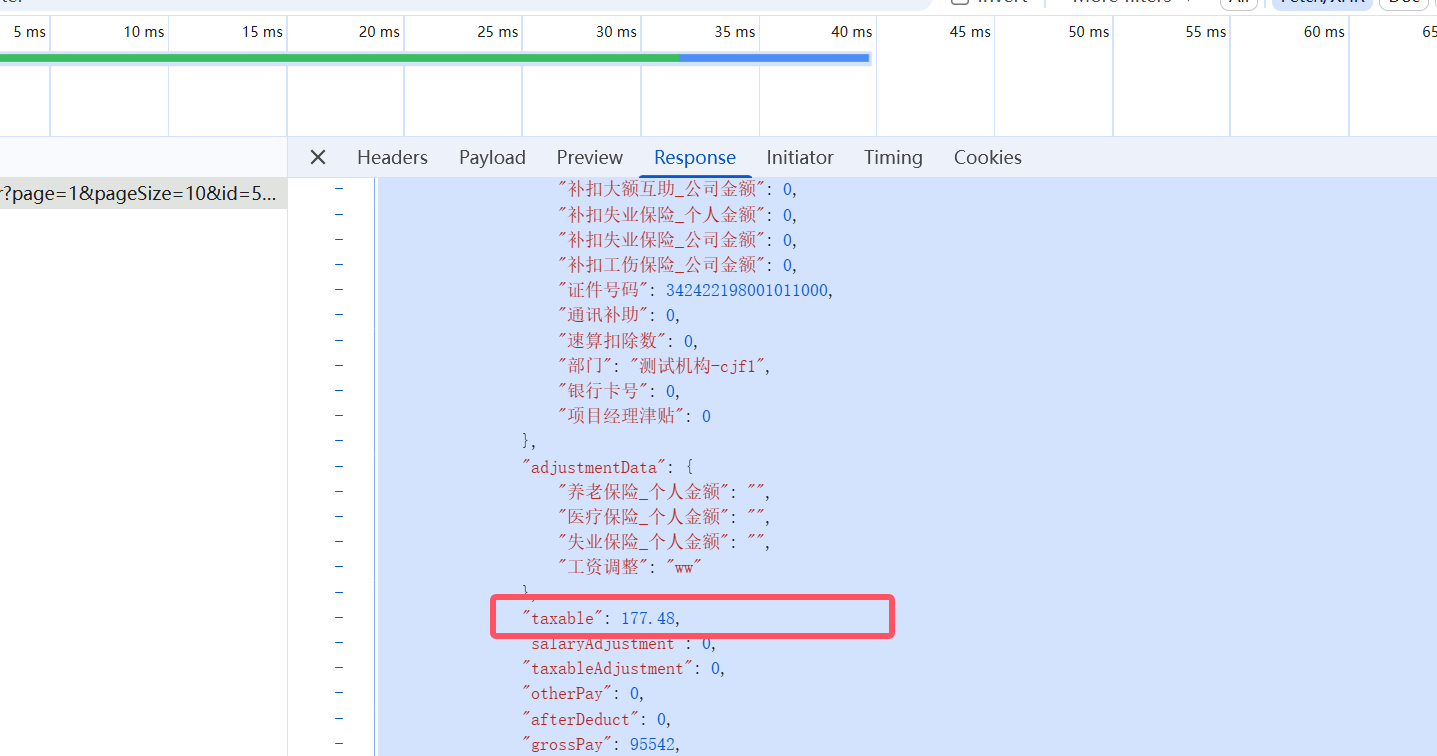Show the Preview tab
Viewport: 1437px width, 756px height.
(589, 157)
